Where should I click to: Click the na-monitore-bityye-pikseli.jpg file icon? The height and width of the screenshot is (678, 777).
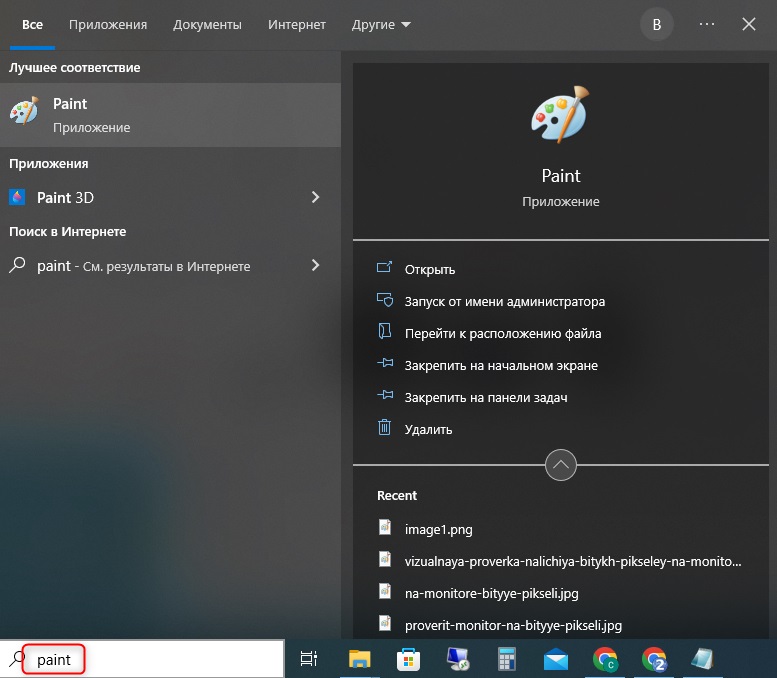click(x=385, y=591)
